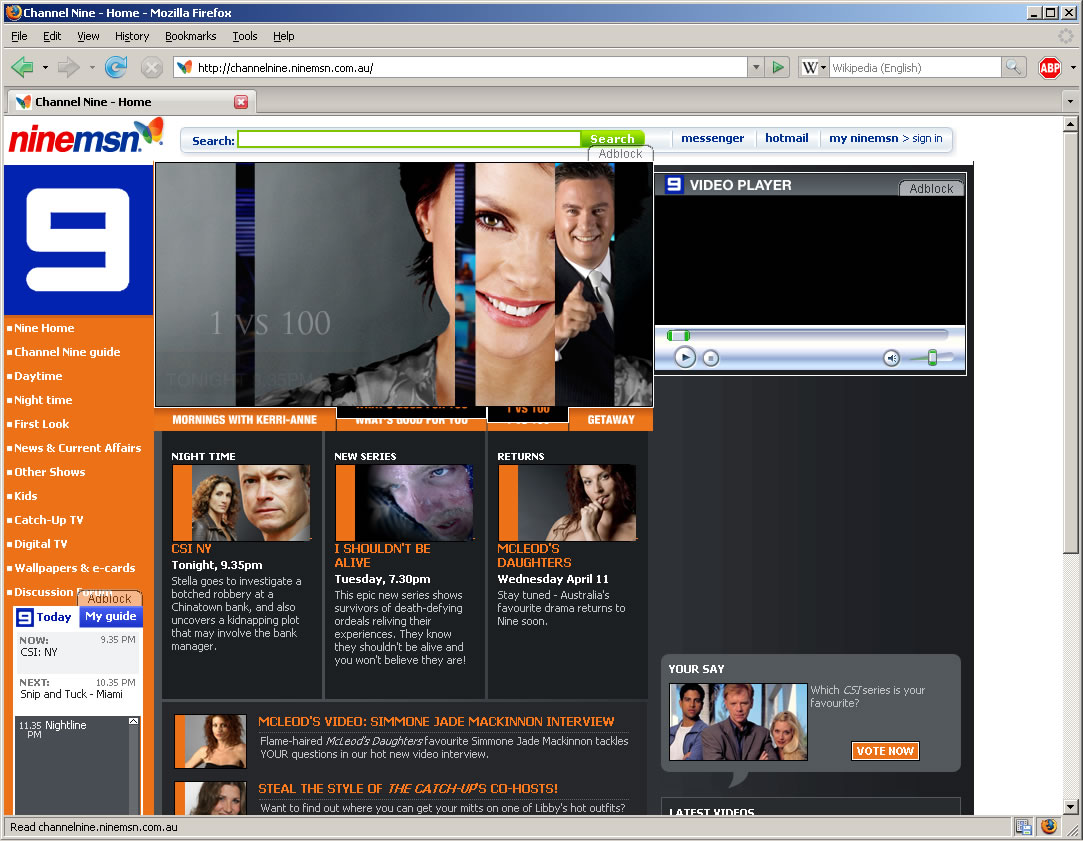
Task: Expand the address bar URL history dropdown
Action: 755,67
